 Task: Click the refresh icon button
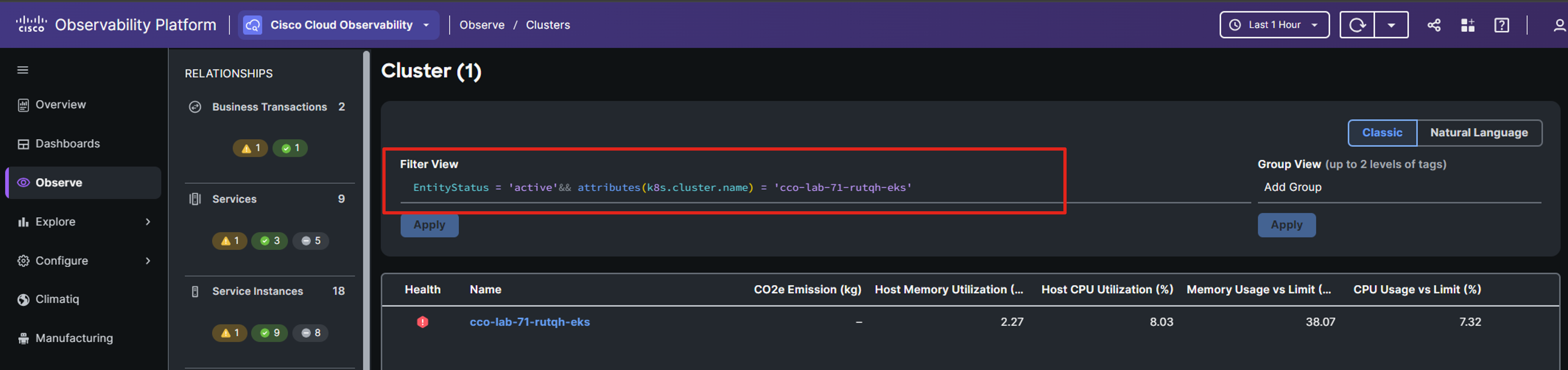tap(1357, 25)
